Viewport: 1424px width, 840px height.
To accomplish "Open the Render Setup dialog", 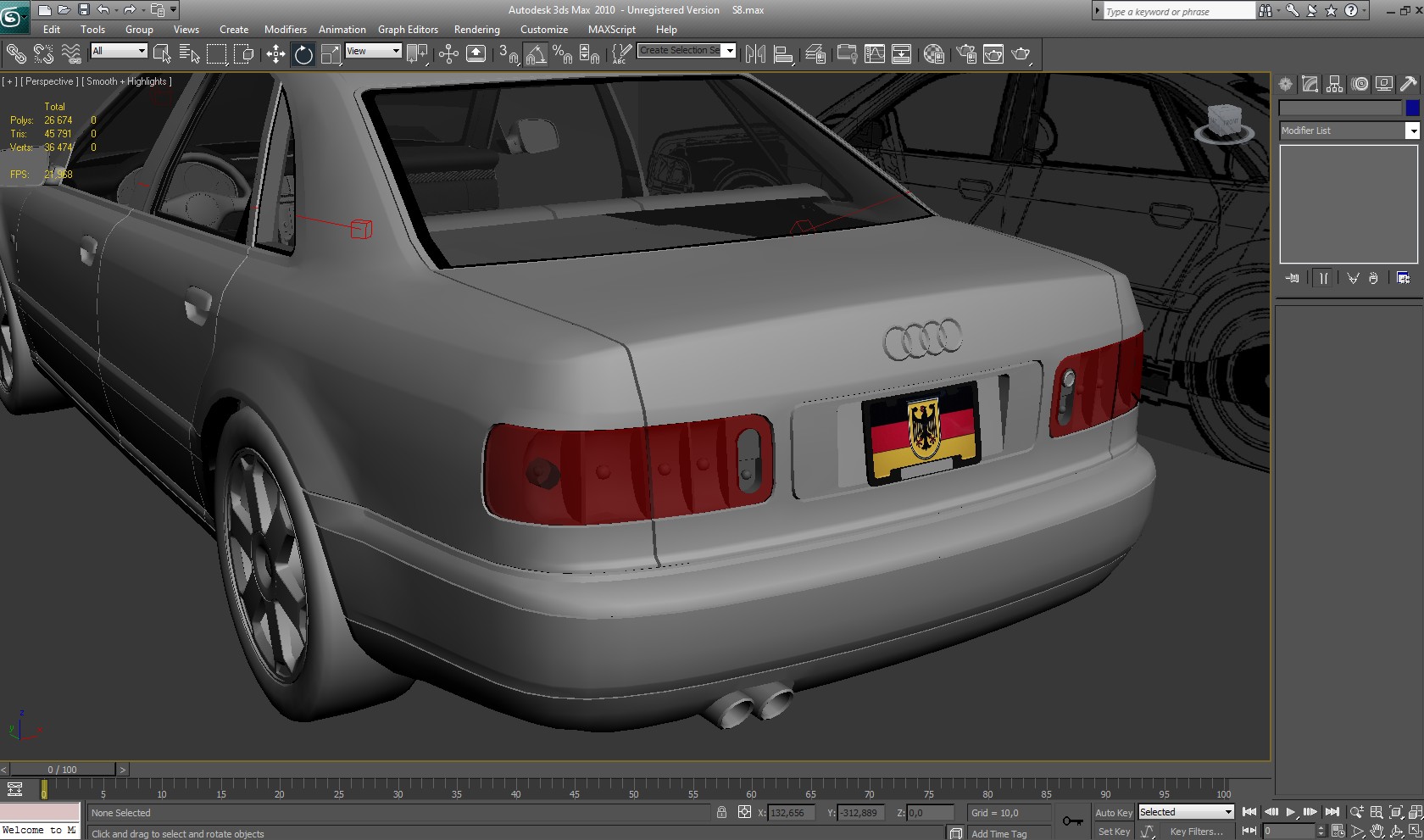I will [x=965, y=55].
